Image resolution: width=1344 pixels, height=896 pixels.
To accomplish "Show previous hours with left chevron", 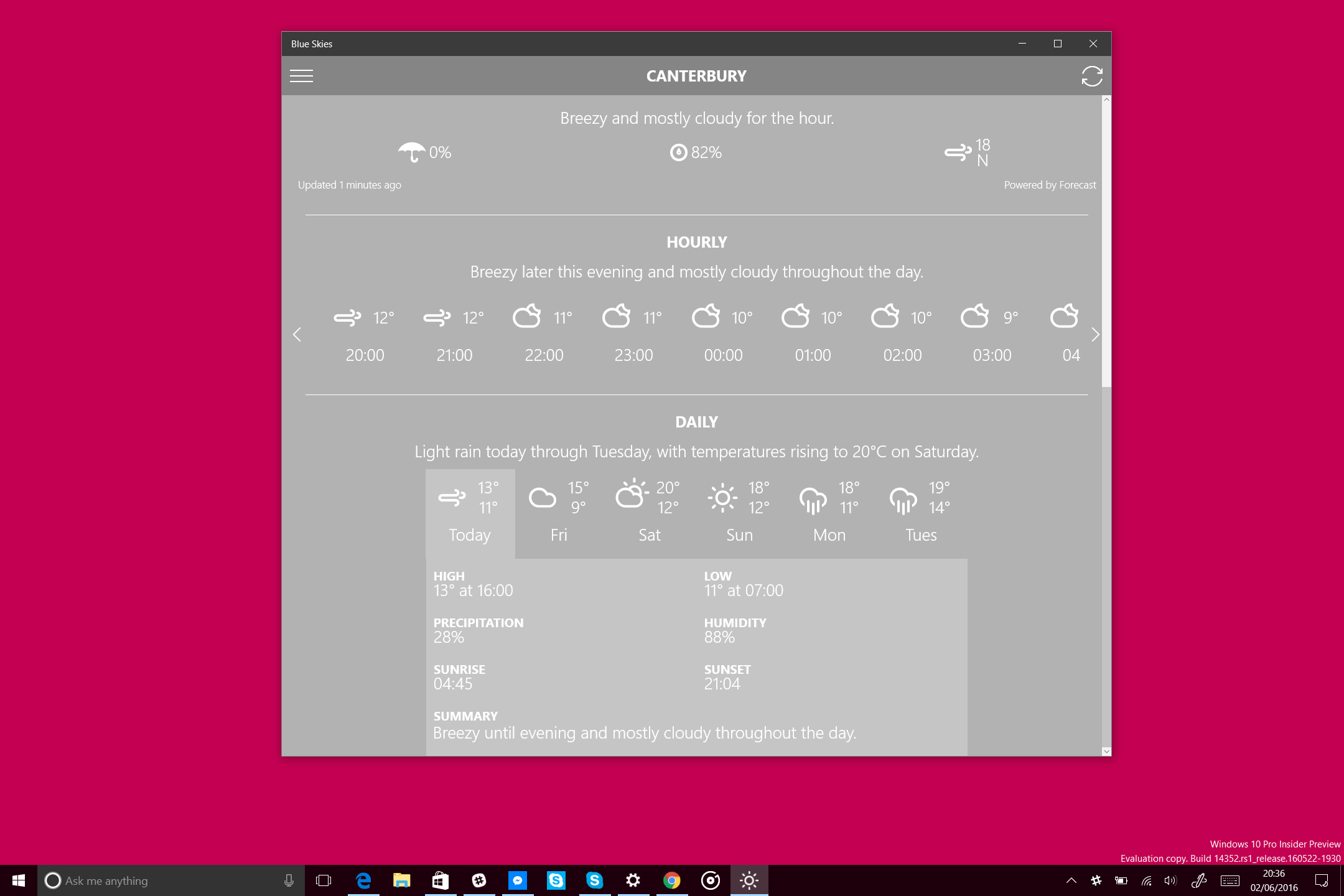I will coord(297,335).
